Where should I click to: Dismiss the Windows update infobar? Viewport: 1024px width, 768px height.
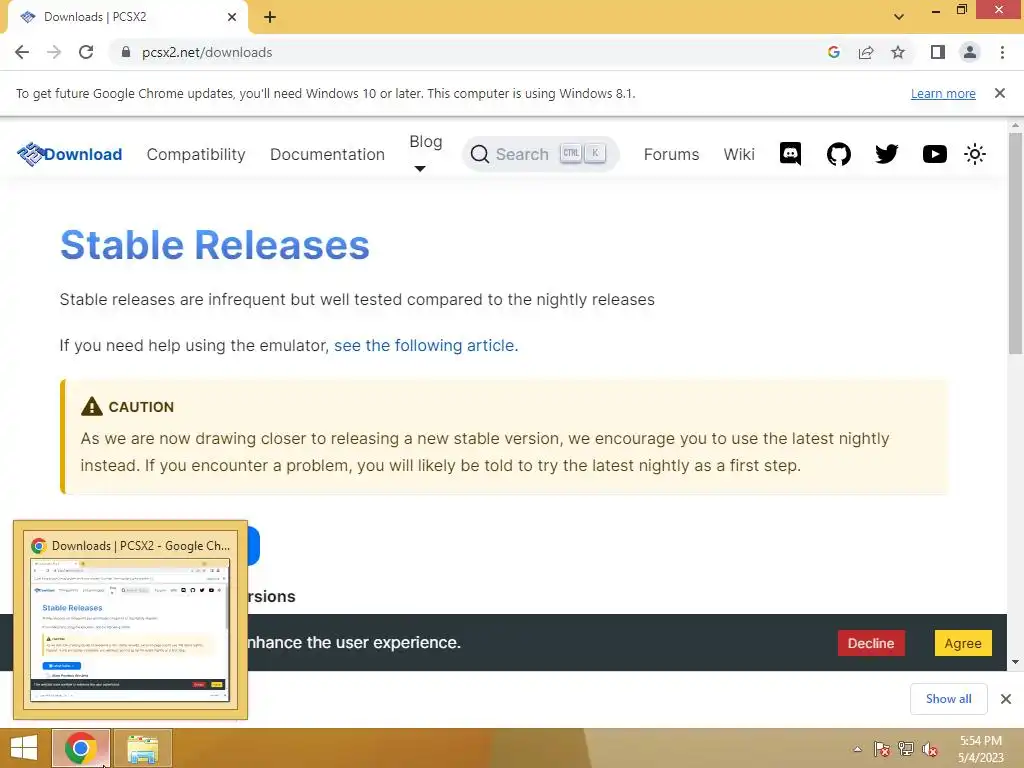pos(1000,93)
